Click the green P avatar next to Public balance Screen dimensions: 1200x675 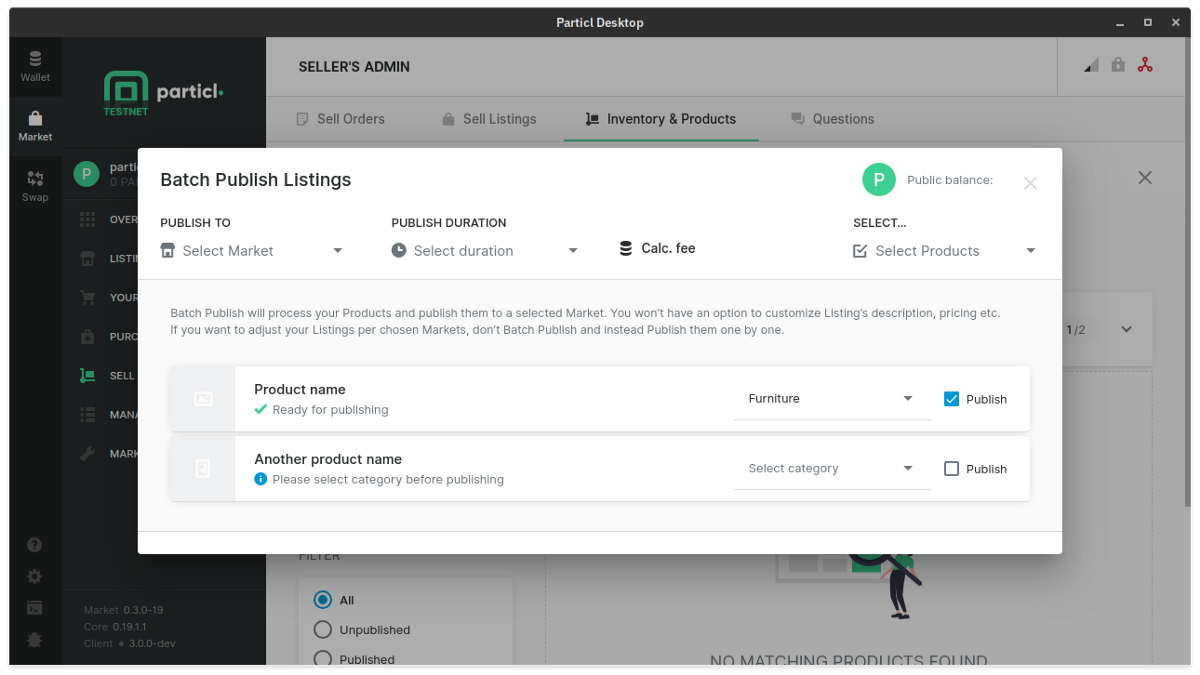coord(878,180)
